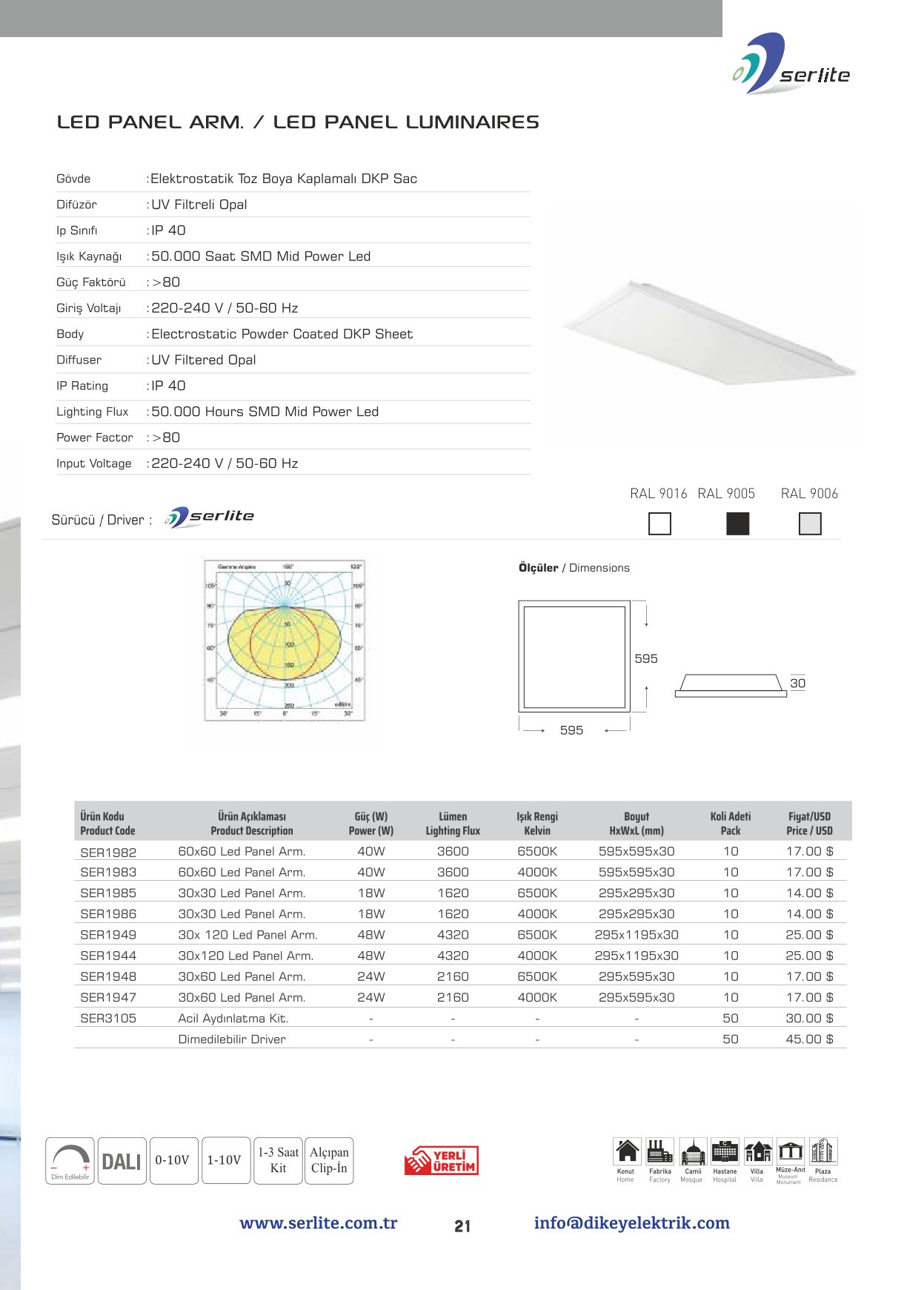The image size is (924, 1290).
Task: Click the Müze-Anıt Monument icon
Action: point(791,1151)
